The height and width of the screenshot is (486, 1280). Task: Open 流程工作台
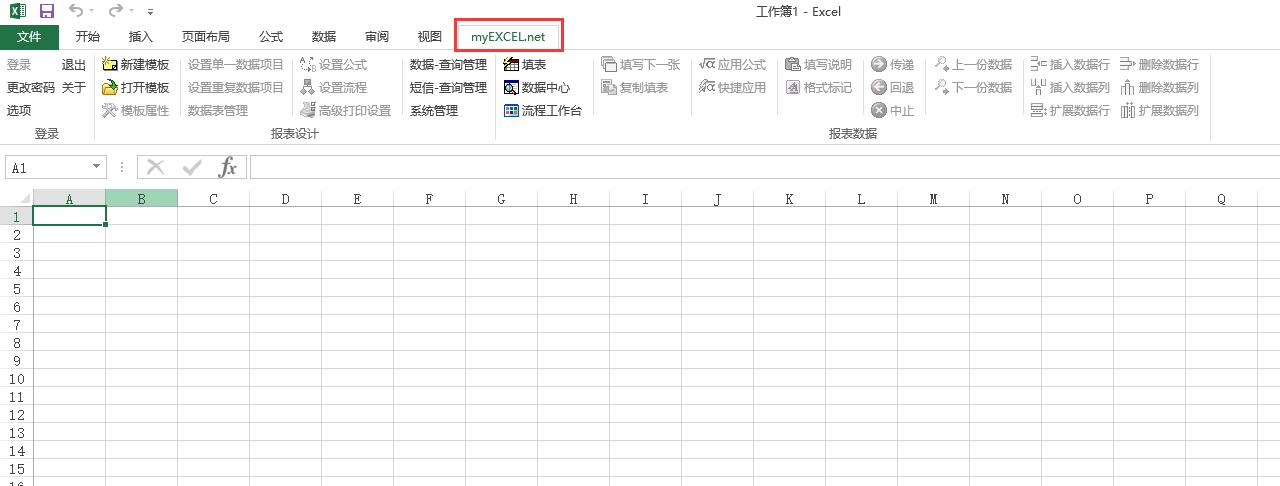tap(543, 111)
